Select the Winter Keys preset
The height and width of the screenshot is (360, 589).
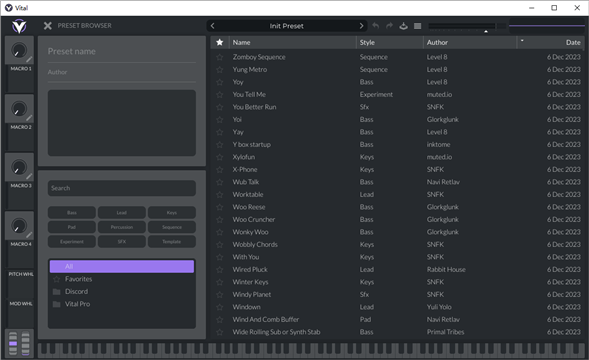tap(397, 282)
